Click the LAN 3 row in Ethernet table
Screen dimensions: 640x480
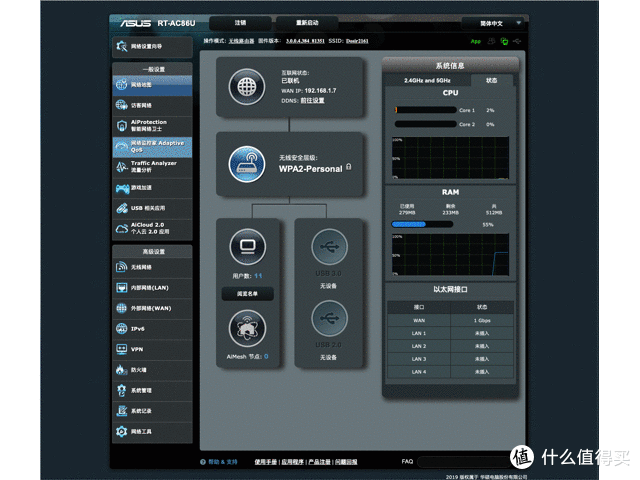[x=451, y=359]
